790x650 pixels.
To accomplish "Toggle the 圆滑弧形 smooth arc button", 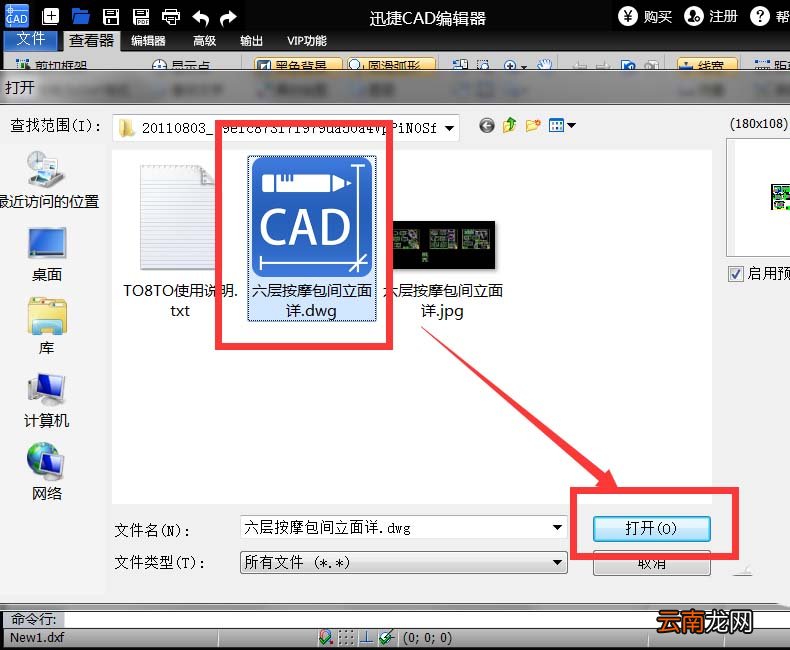I will (391, 64).
